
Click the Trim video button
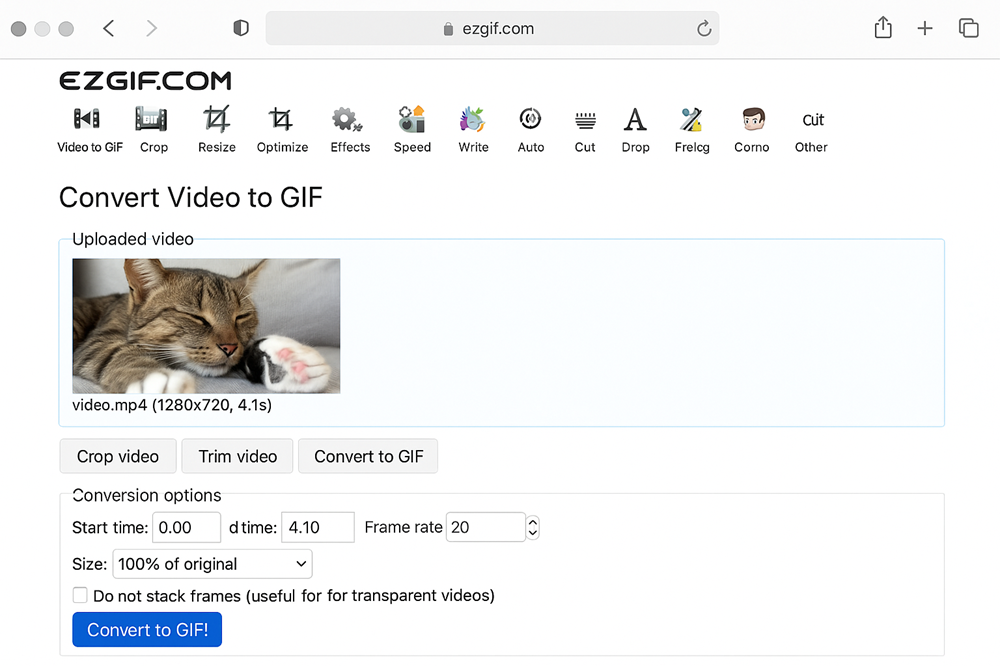click(237, 456)
